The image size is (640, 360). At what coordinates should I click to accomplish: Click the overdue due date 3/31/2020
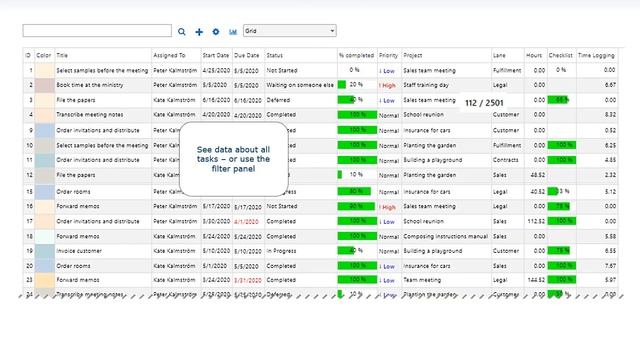point(248,280)
